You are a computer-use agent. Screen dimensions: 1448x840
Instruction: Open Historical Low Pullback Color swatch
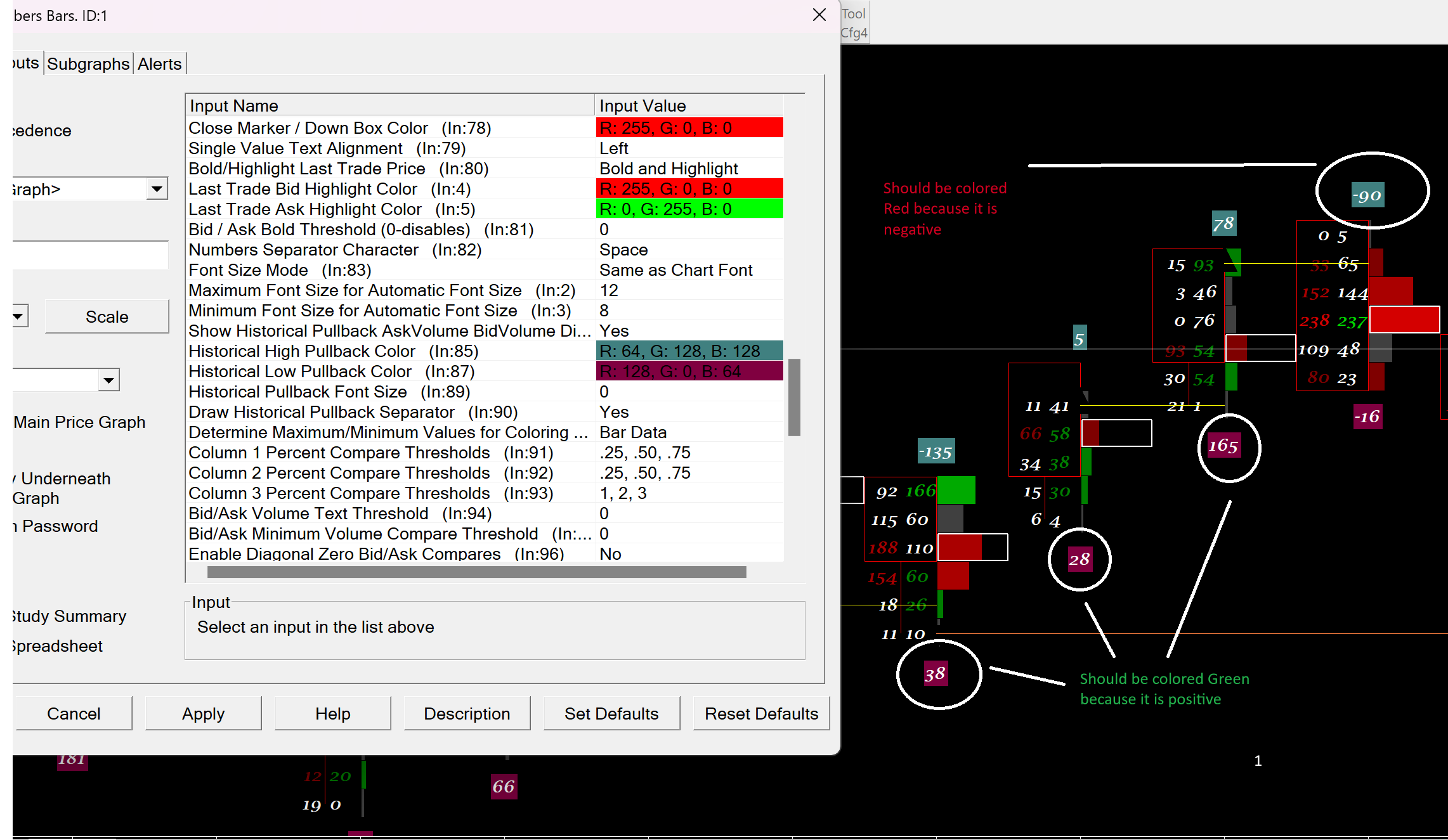coord(689,372)
